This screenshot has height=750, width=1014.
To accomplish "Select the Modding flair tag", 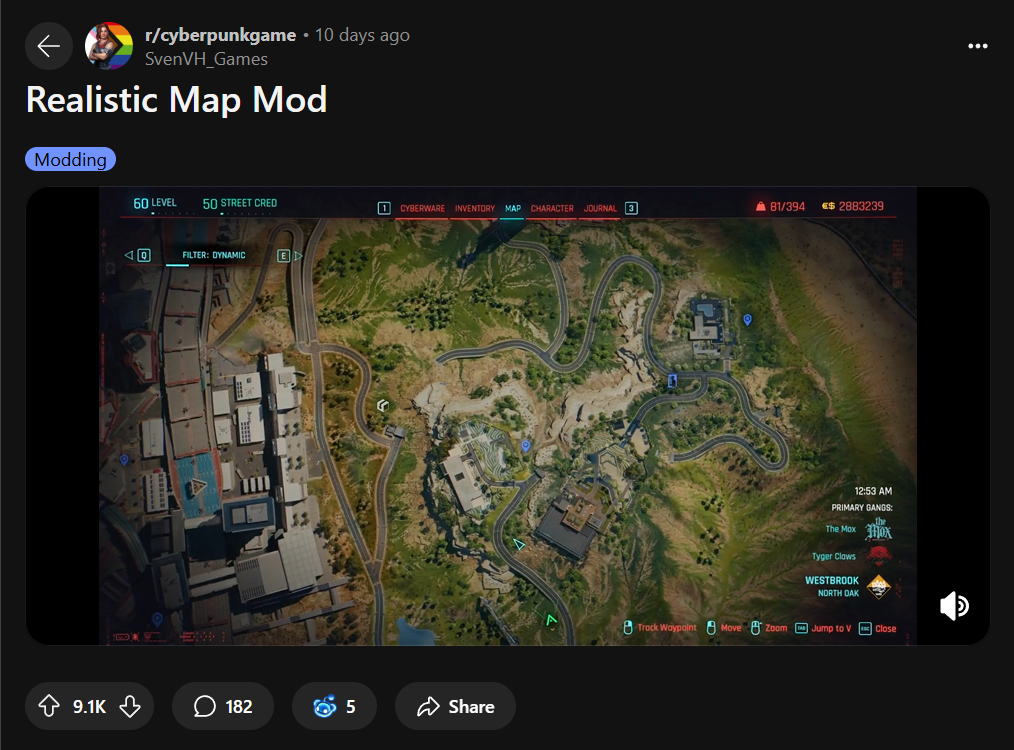I will [x=70, y=159].
